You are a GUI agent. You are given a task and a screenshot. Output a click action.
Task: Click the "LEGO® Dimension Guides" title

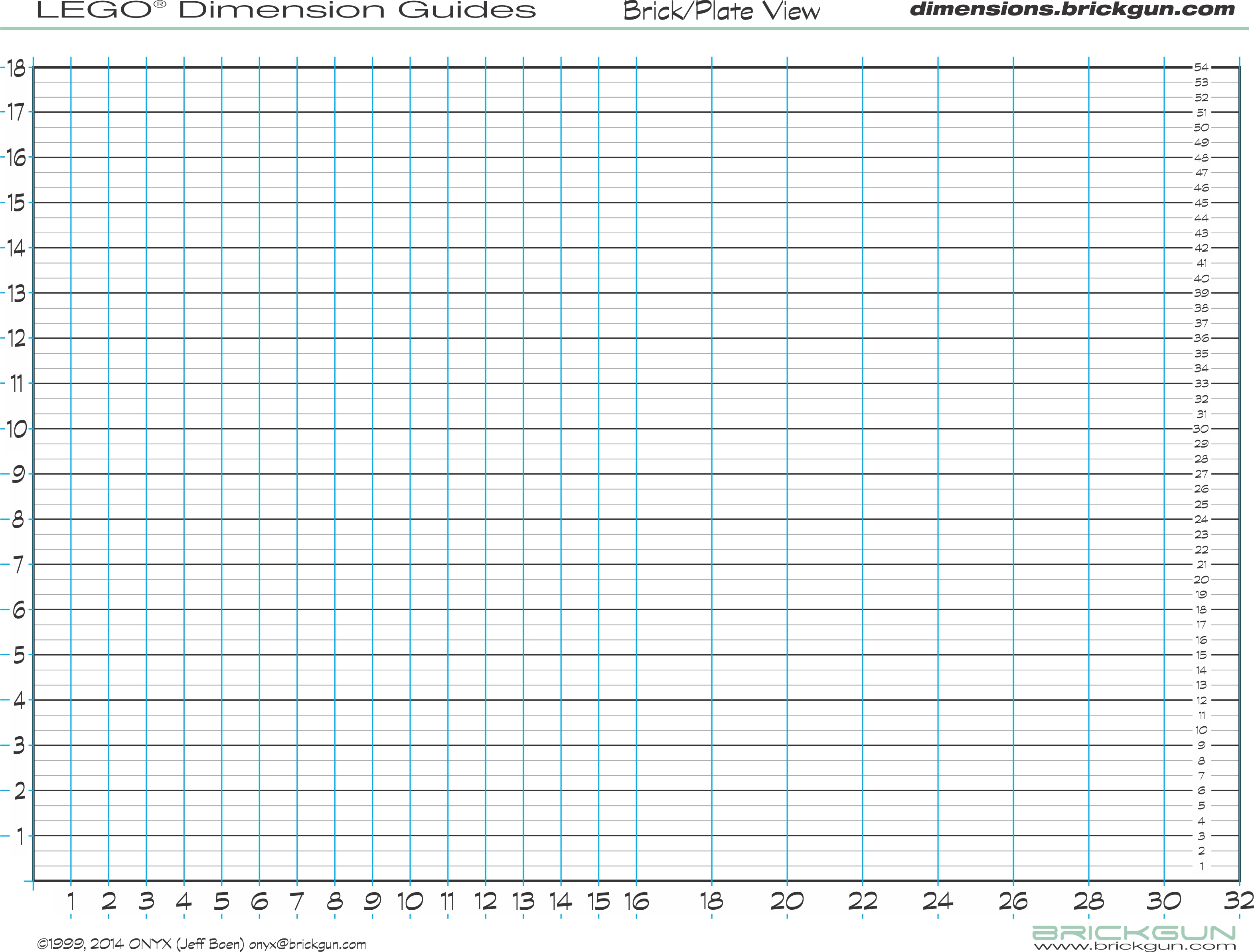point(286,10)
